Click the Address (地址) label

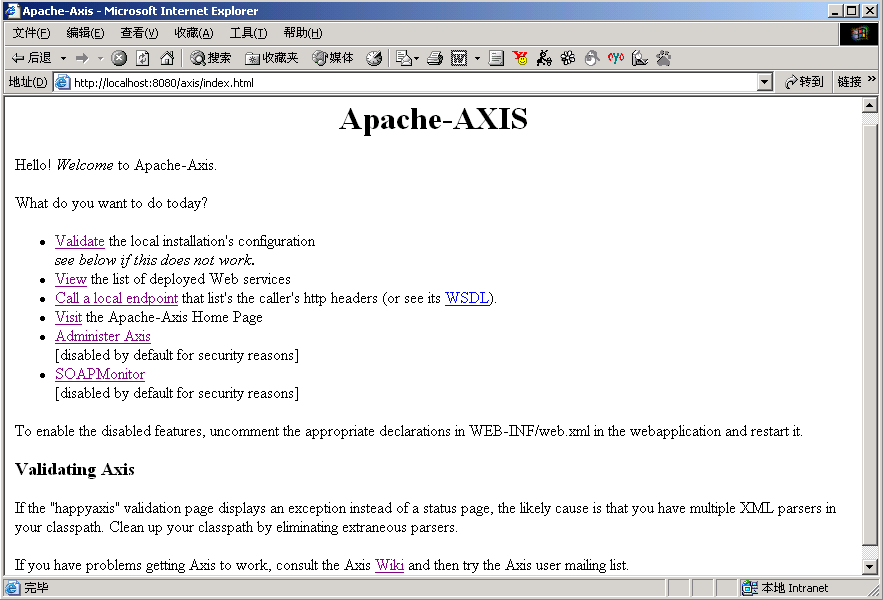point(28,82)
